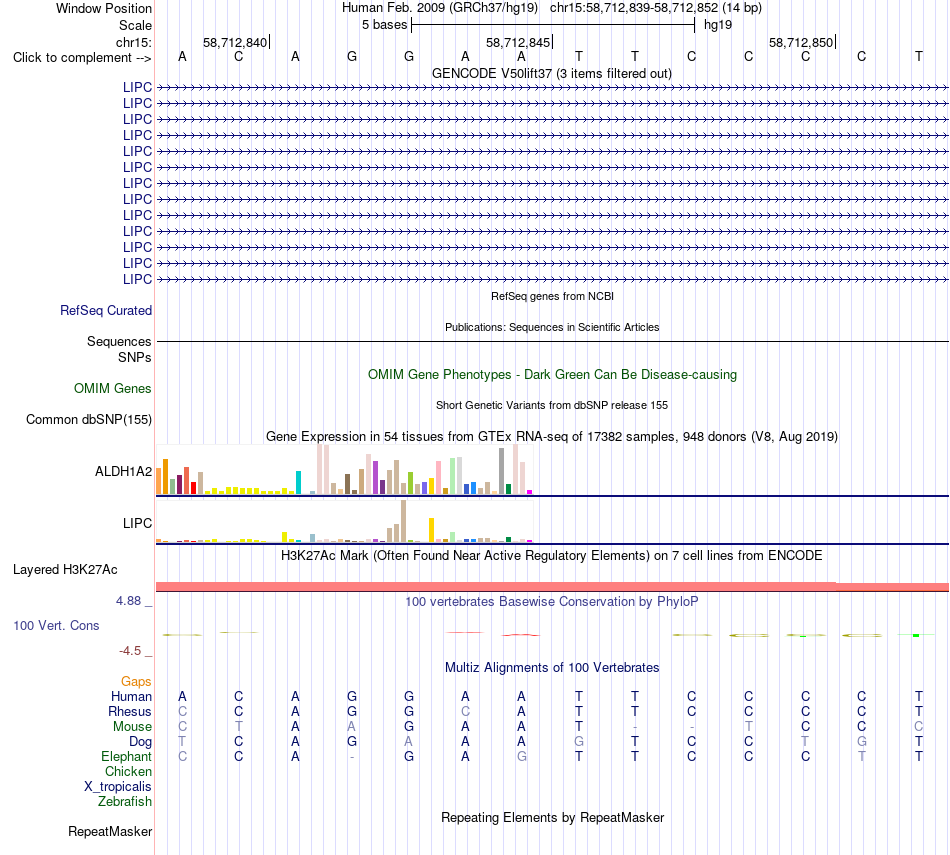This screenshot has width=950, height=855.
Task: Click the PhyloP upper limit value 4.88
Action: click(128, 600)
